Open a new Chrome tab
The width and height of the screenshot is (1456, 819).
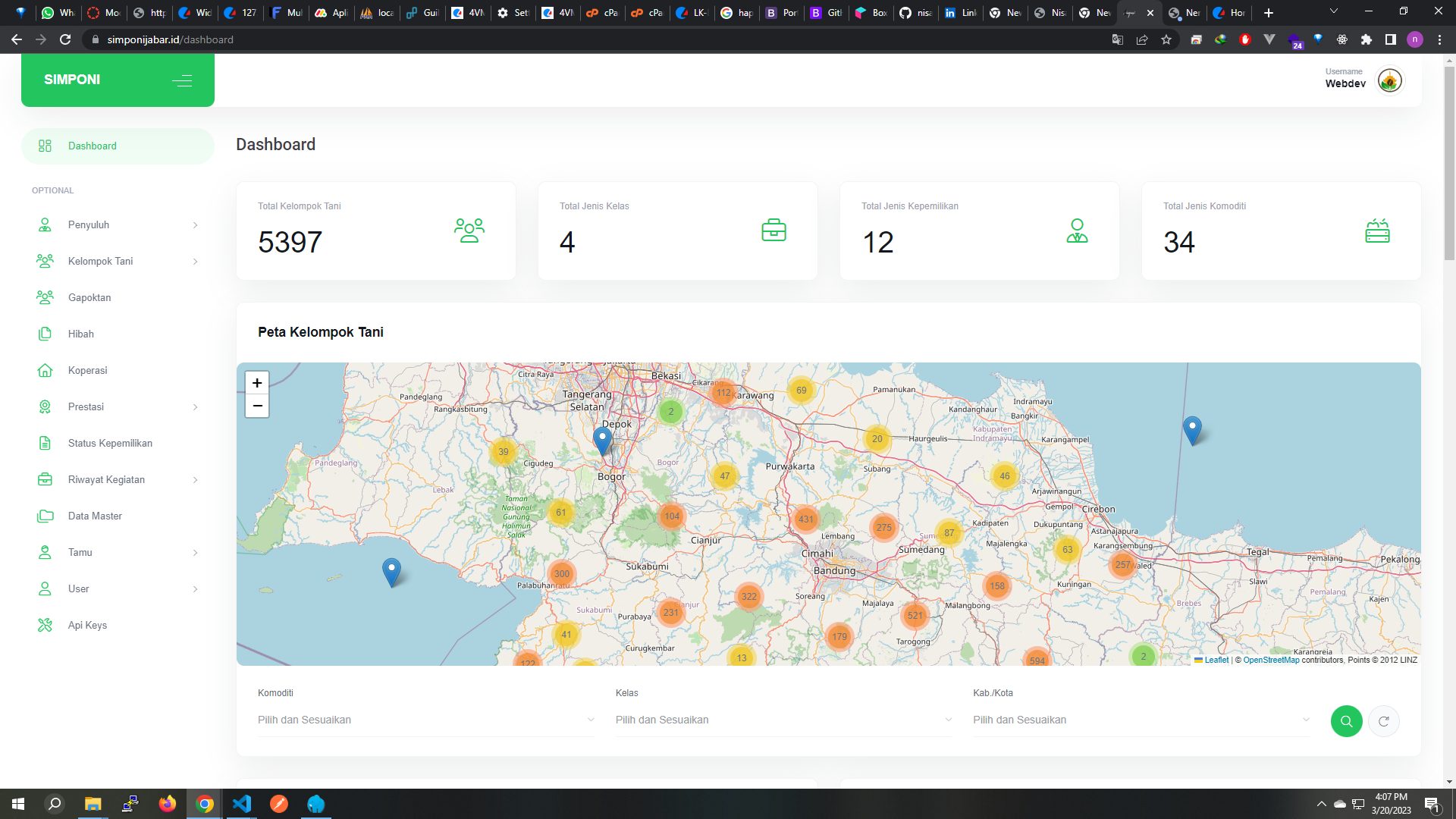coord(1269,13)
